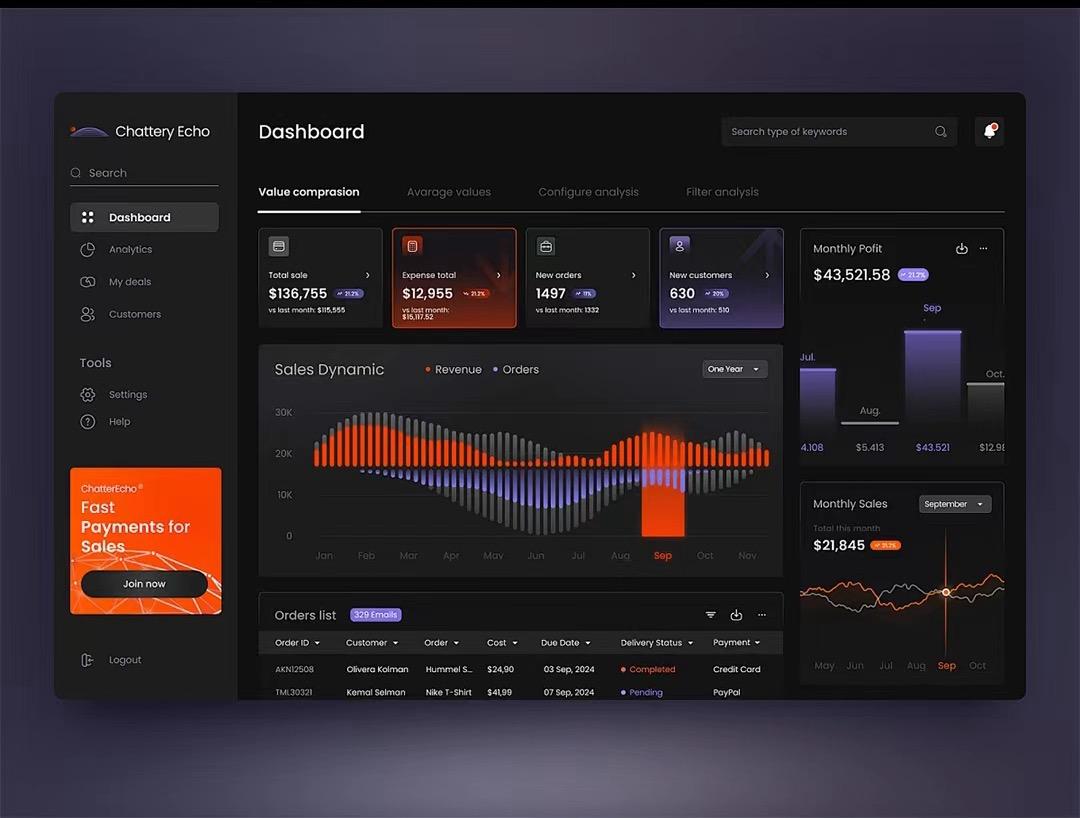This screenshot has width=1080, height=818.
Task: Click the Orders list download icon
Action: pyautogui.click(x=736, y=615)
